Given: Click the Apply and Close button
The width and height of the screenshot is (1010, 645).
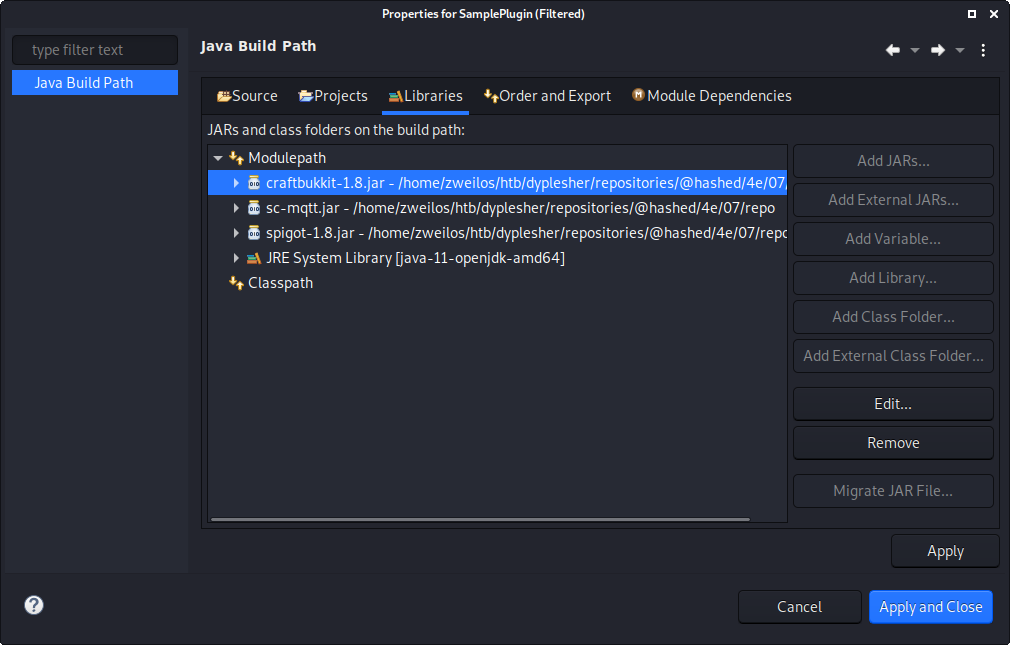Looking at the screenshot, I should tap(930, 607).
